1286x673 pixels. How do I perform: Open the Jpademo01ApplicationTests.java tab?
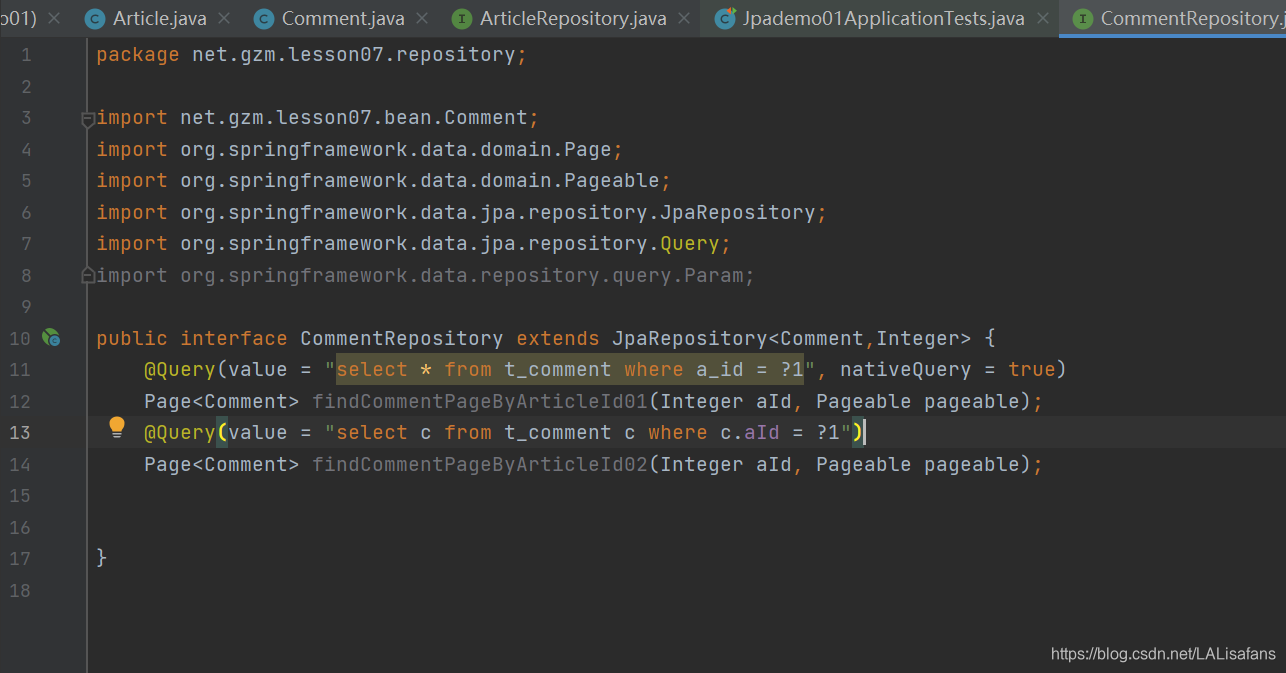click(x=883, y=18)
